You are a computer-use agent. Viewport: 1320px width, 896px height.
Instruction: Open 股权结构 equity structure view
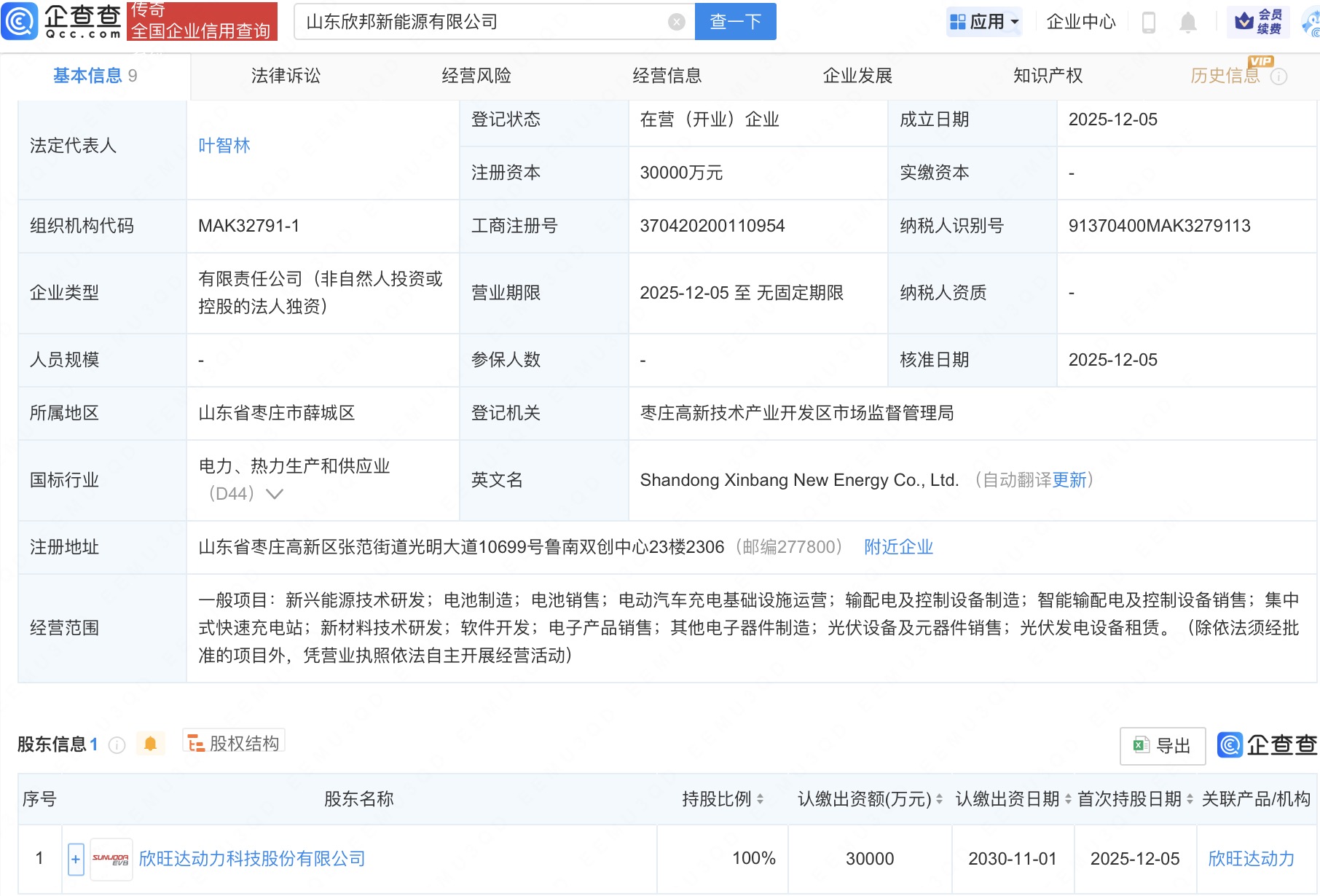[x=233, y=743]
